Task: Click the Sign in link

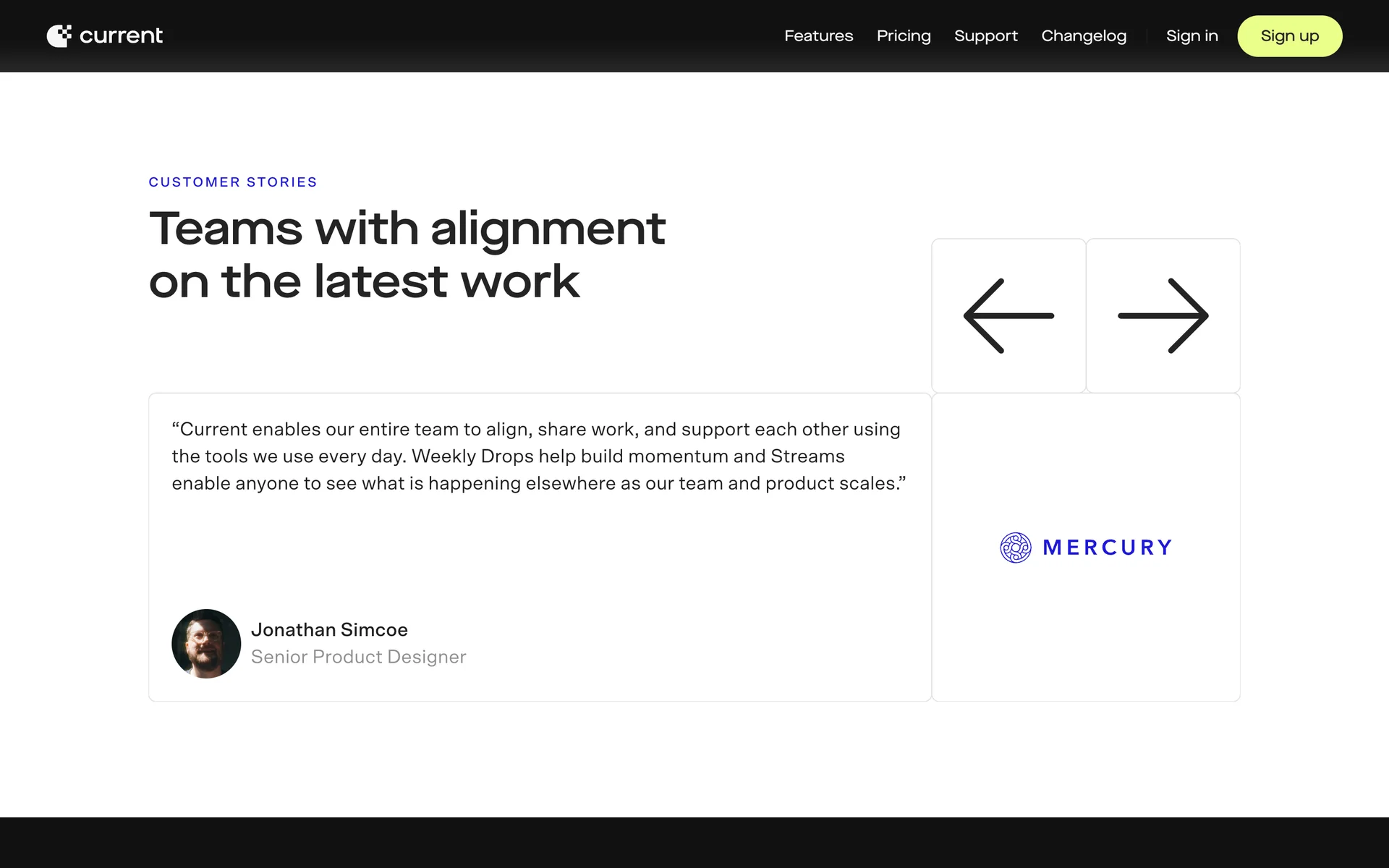Action: (x=1192, y=35)
